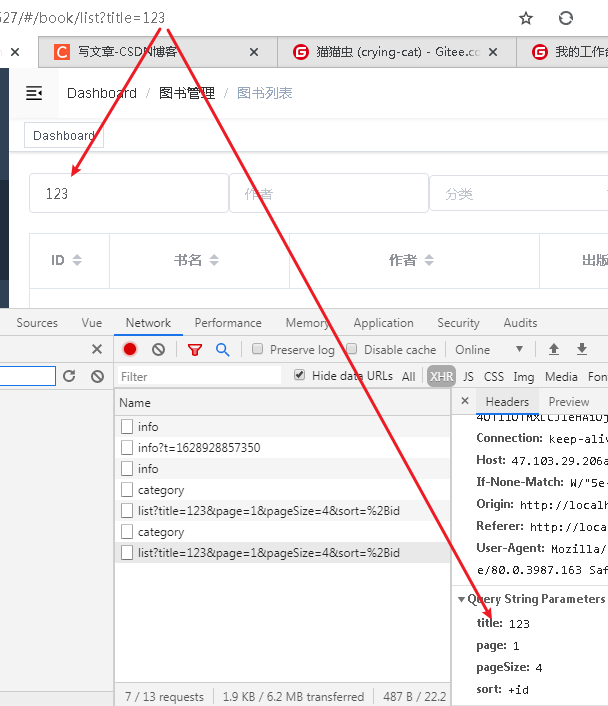Screen dimensions: 608x706
Task: Filter requests by CSS type
Action: pos(494,376)
